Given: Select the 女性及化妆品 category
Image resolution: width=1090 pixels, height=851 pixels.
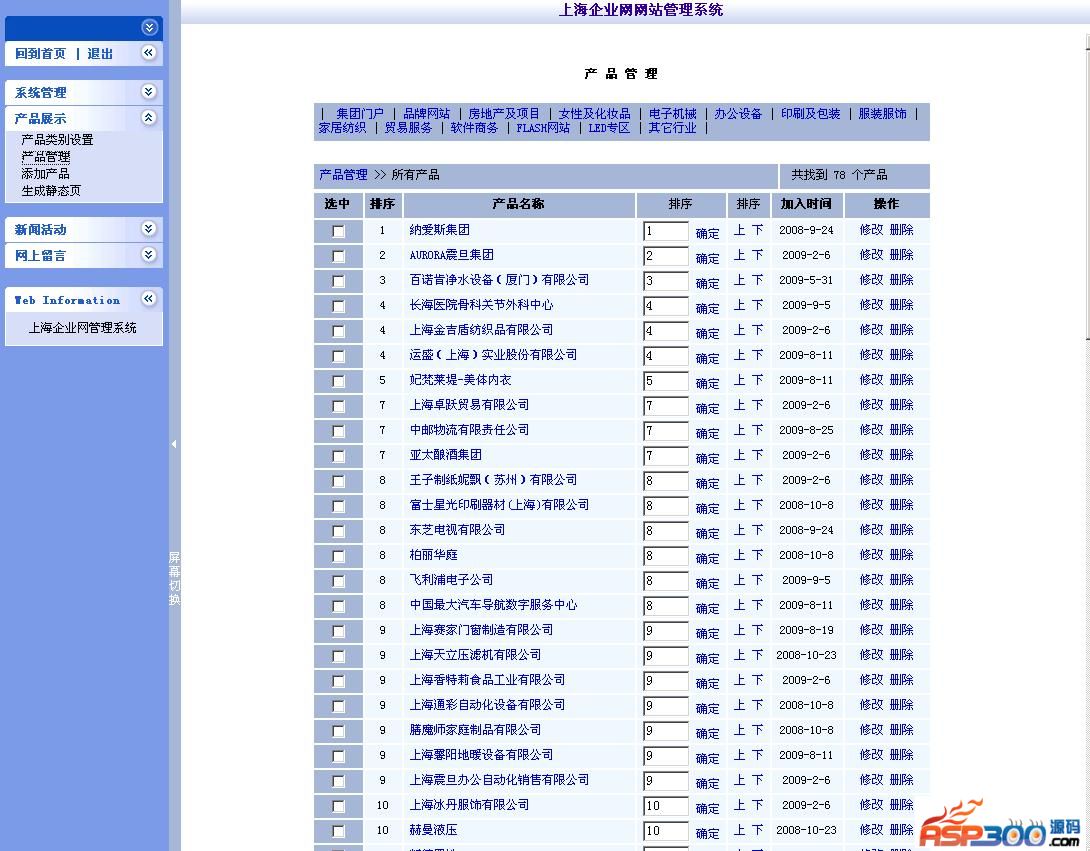Looking at the screenshot, I should (x=594, y=113).
